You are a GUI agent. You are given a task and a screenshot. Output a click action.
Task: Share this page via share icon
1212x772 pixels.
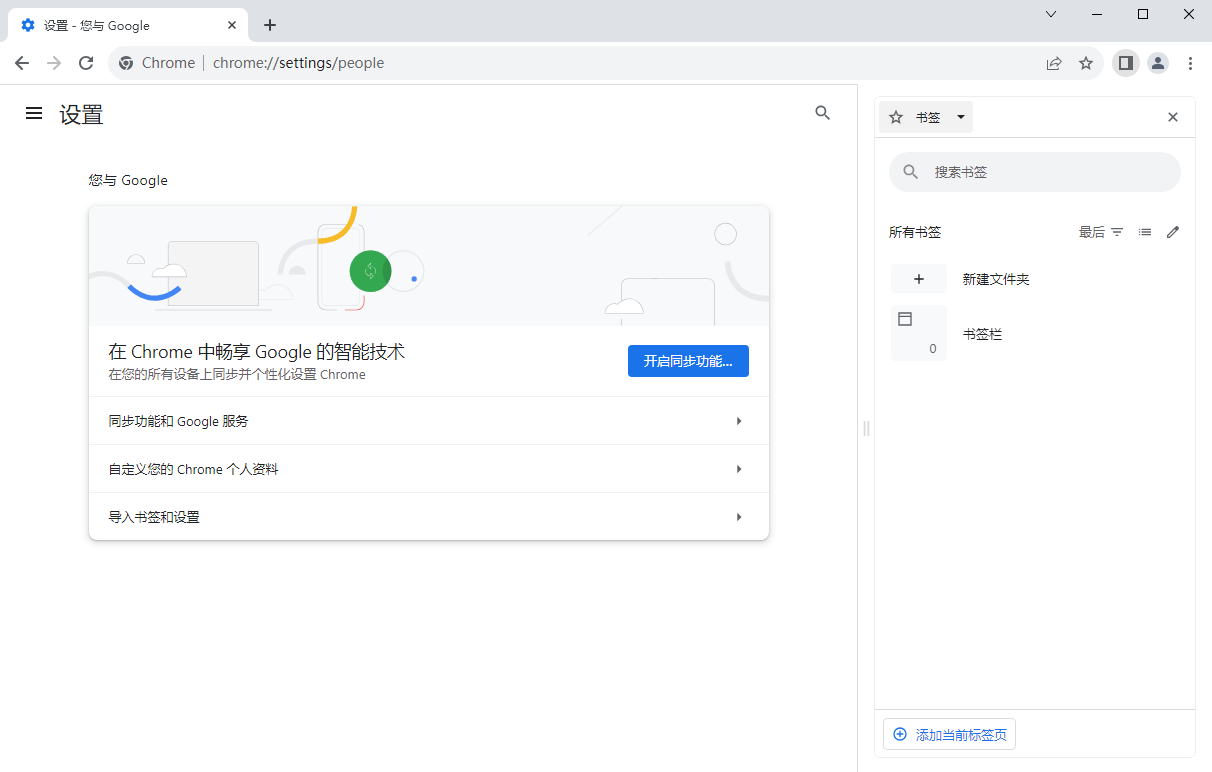pyautogui.click(x=1054, y=63)
